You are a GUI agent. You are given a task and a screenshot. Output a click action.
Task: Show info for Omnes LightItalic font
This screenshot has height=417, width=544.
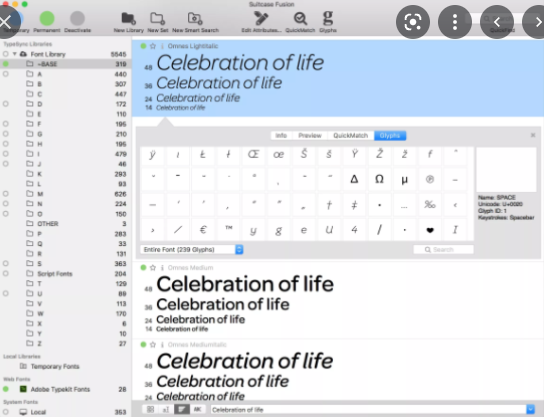(x=162, y=46)
